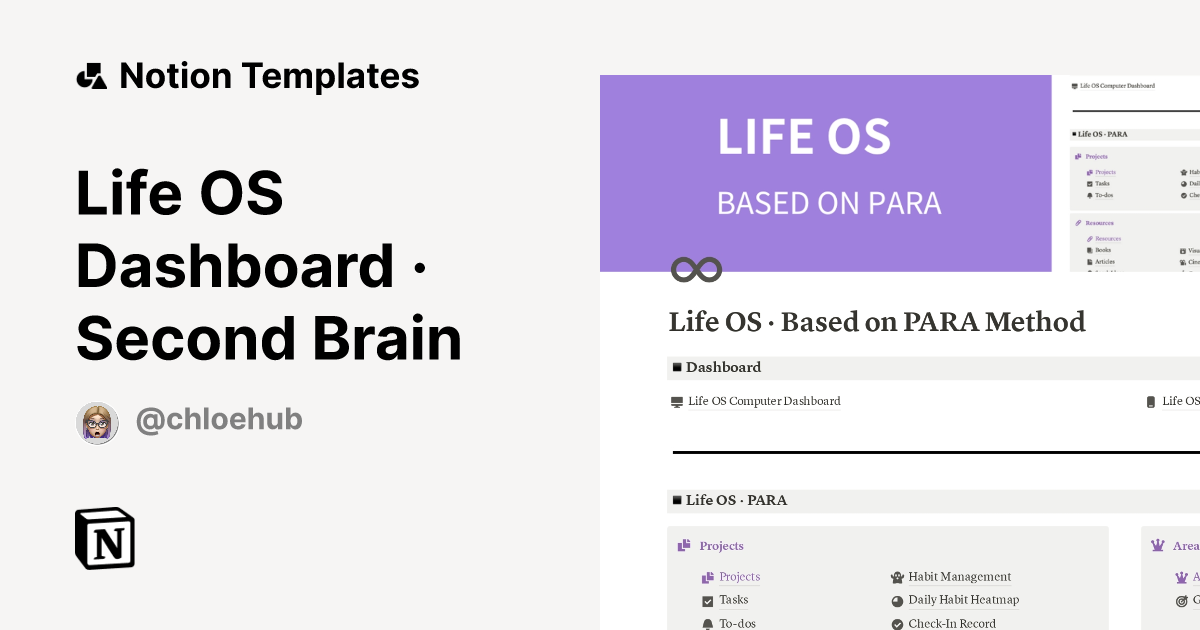
Task: Click the check-circle icon next to Check-In Record
Action: coord(897,623)
